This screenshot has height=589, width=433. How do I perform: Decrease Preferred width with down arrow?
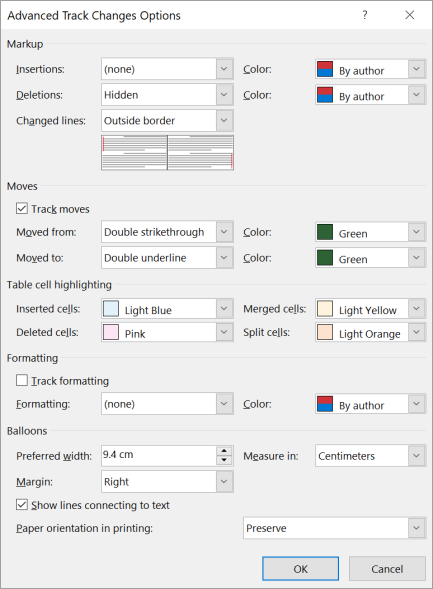click(224, 460)
